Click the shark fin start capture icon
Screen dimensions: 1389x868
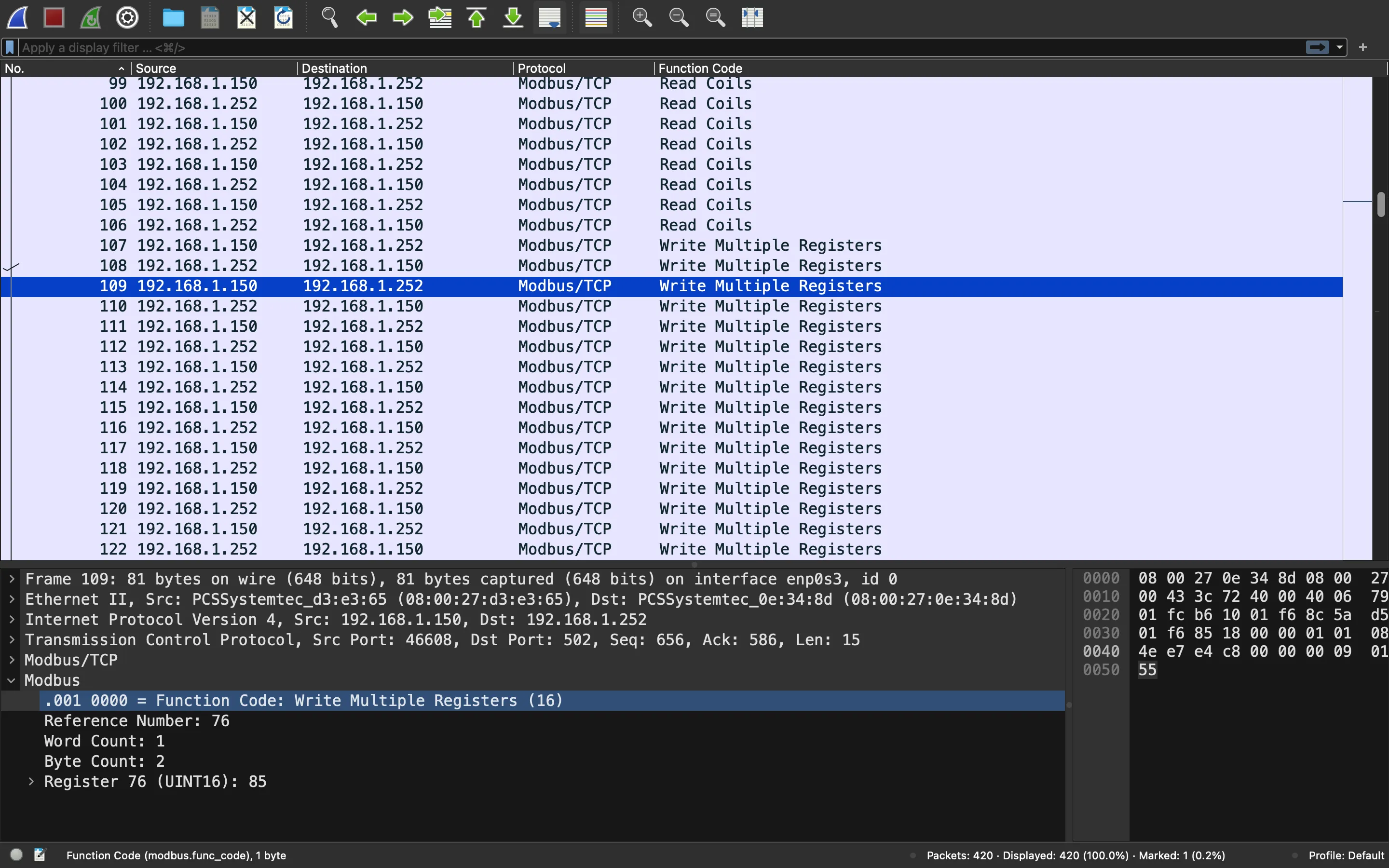tap(17, 17)
